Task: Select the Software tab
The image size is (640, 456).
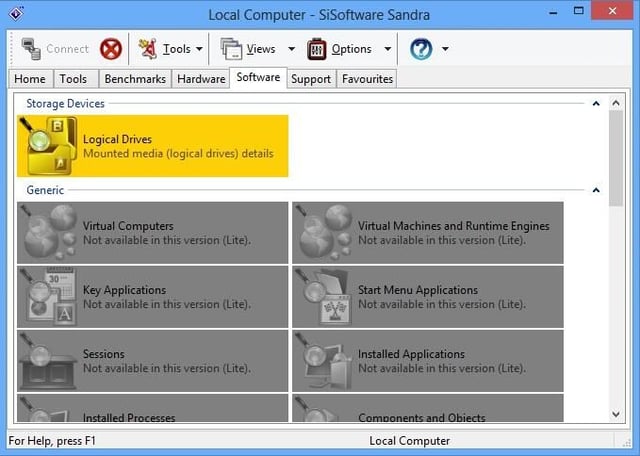Action: click(x=258, y=77)
